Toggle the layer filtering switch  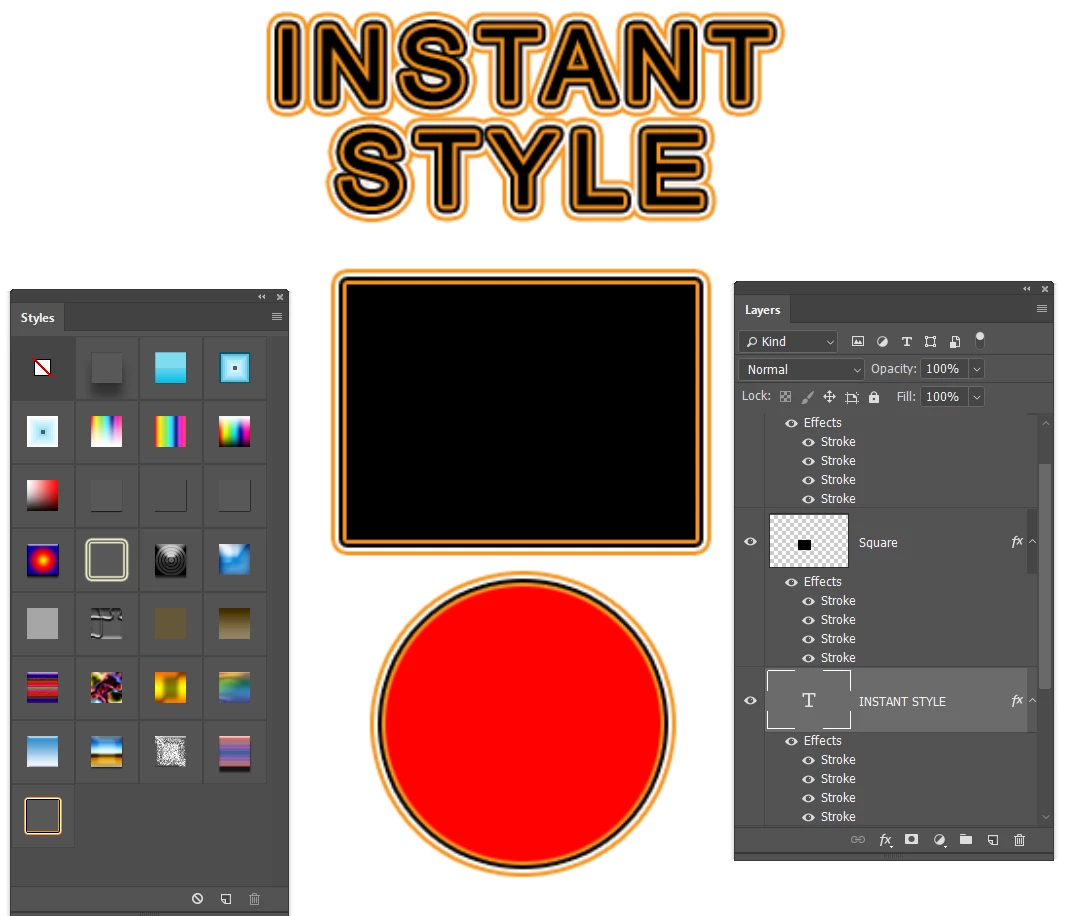(980, 340)
